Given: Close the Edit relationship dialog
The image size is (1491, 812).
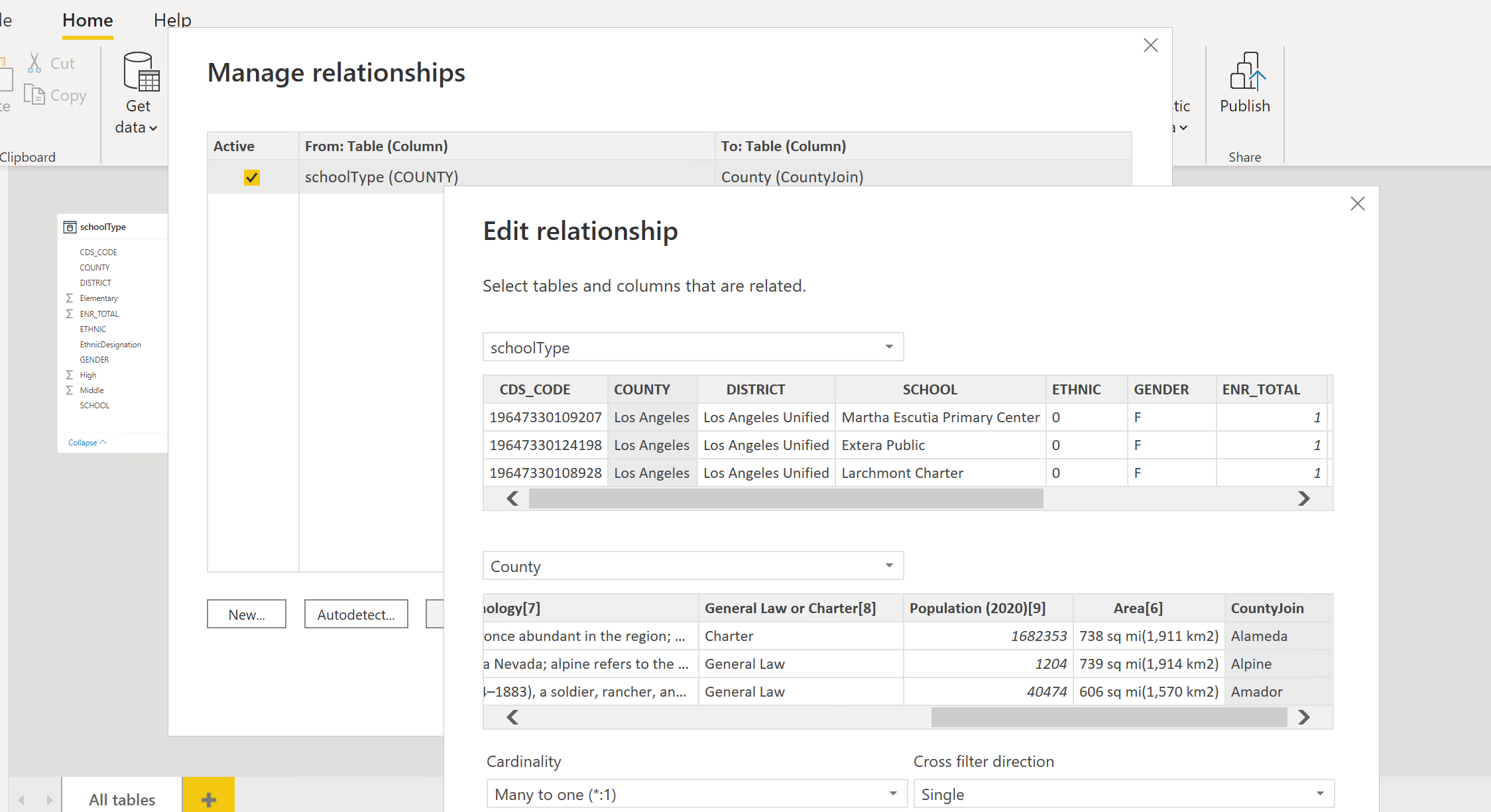Looking at the screenshot, I should (1357, 203).
